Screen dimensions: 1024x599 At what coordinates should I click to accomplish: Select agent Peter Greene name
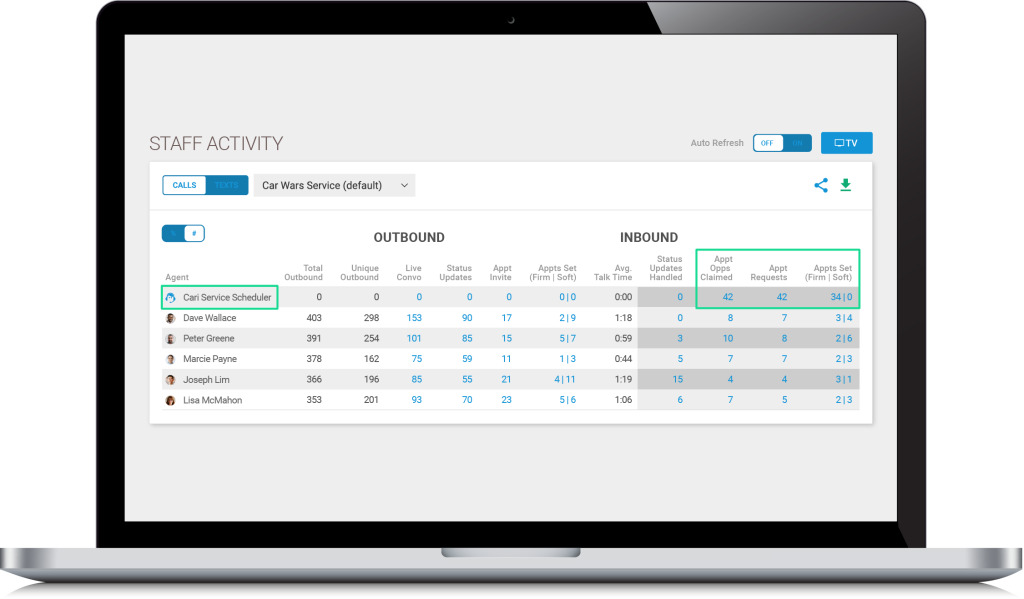(208, 338)
